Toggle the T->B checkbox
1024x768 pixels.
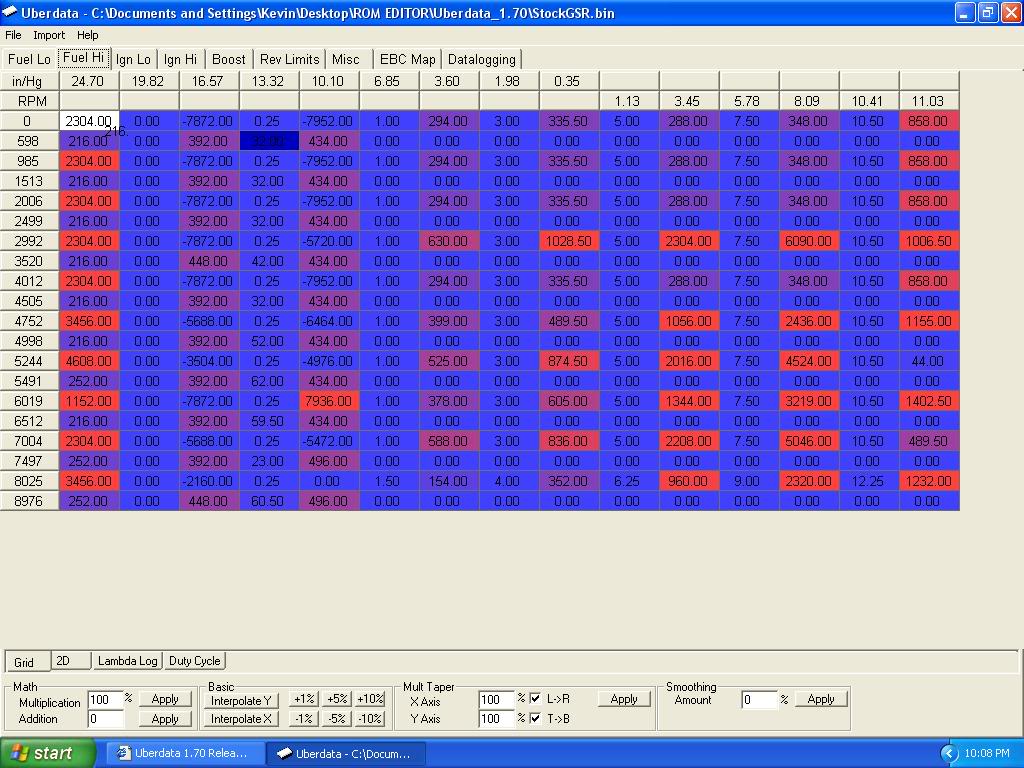[535, 718]
